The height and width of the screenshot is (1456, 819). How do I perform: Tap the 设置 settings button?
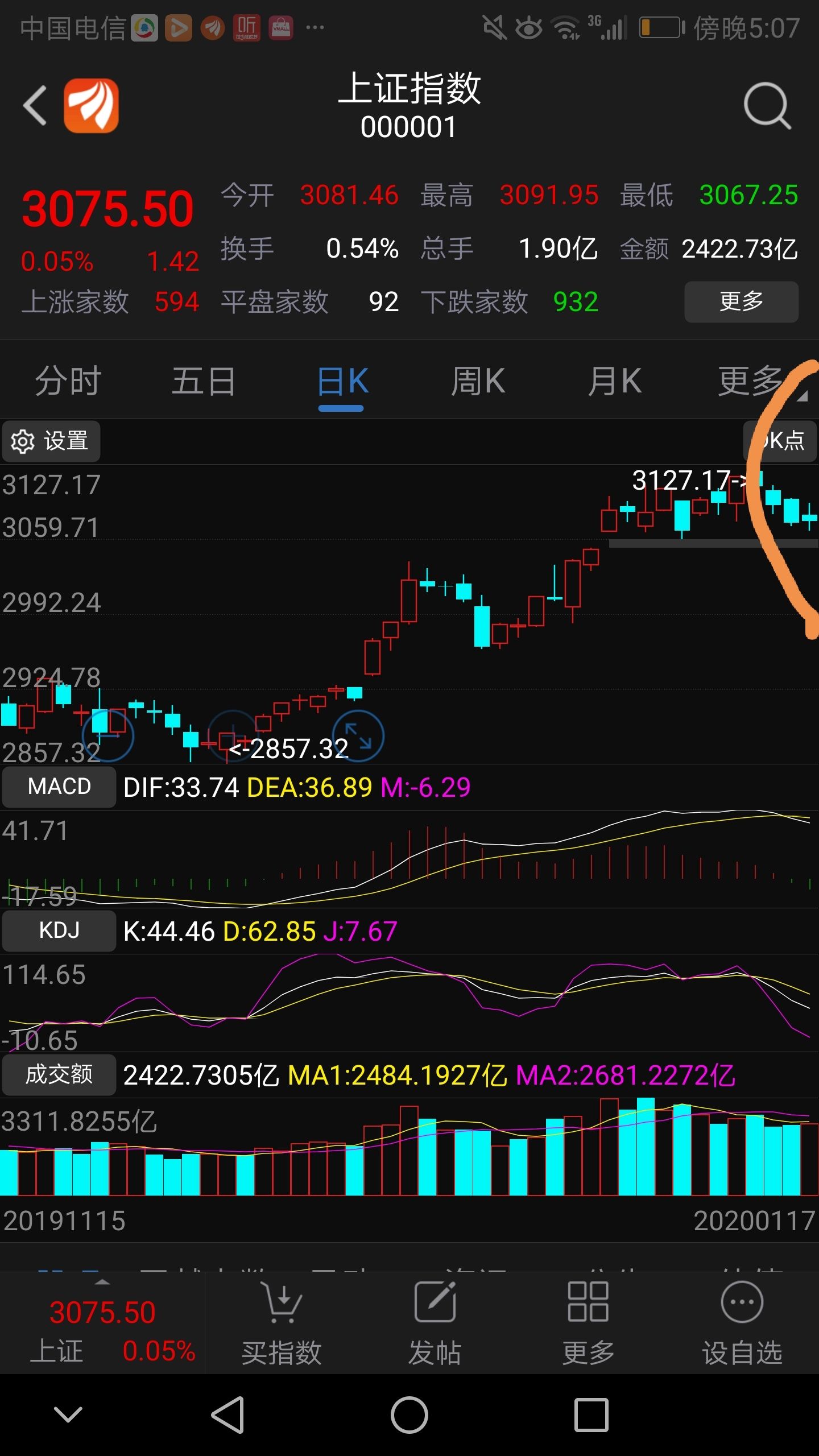tap(51, 441)
